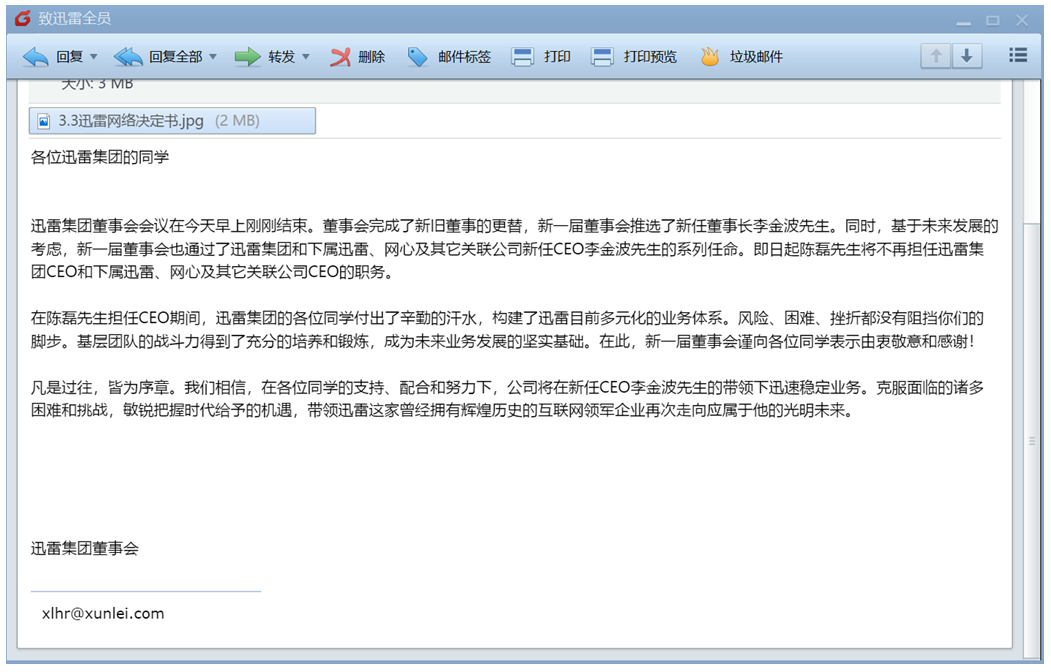Close the 致迅雷全员 email window
The image size is (1051, 672).
[x=1022, y=21]
